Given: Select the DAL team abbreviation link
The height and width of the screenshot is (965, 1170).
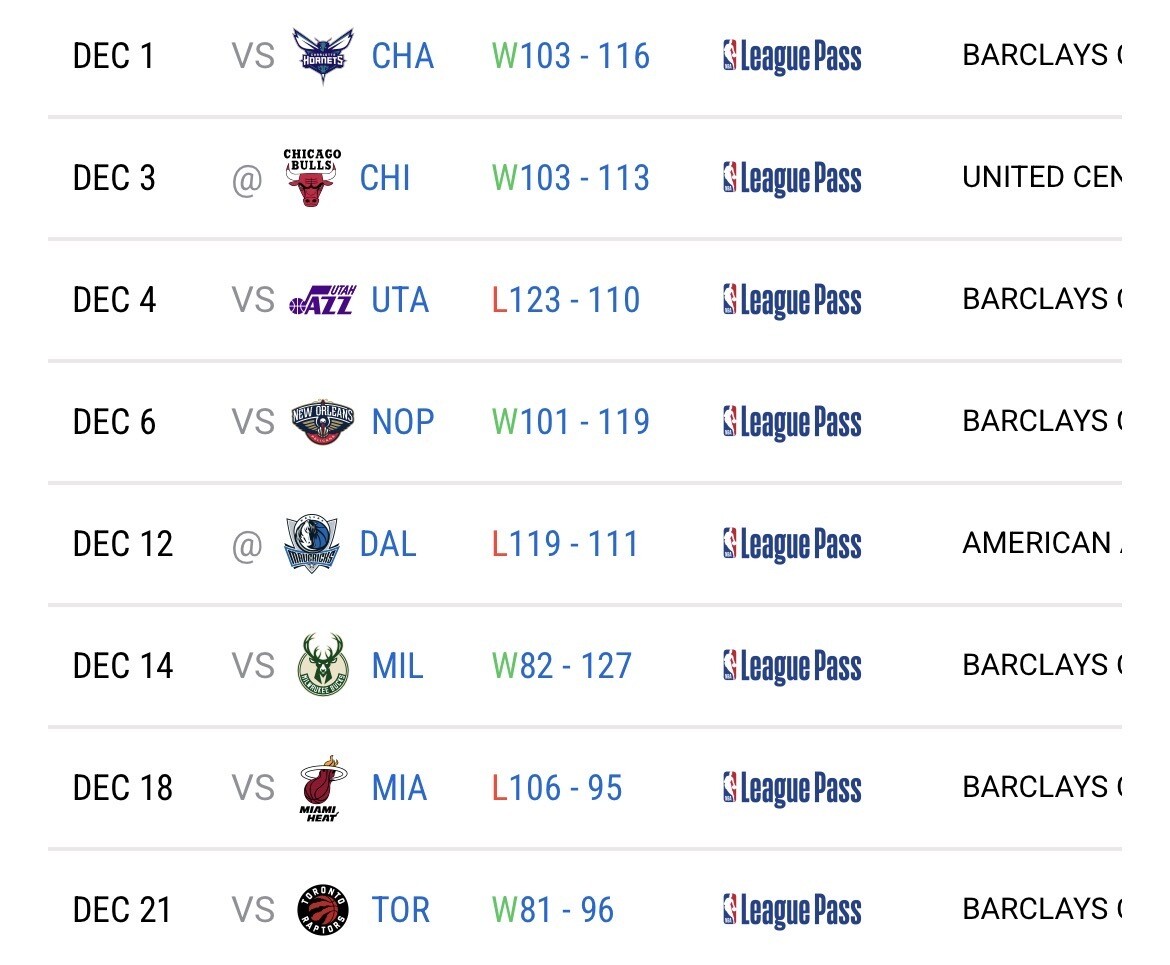Looking at the screenshot, I should [388, 544].
